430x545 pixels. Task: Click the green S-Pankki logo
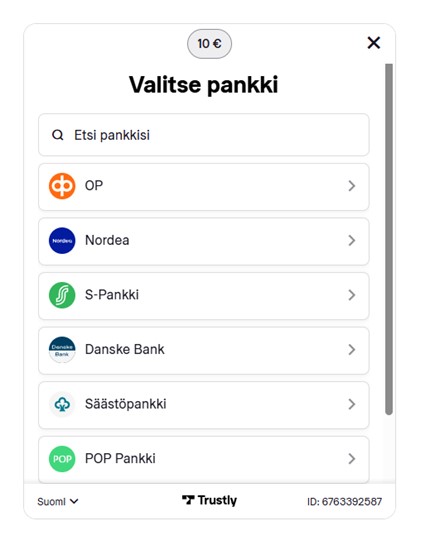click(x=62, y=295)
